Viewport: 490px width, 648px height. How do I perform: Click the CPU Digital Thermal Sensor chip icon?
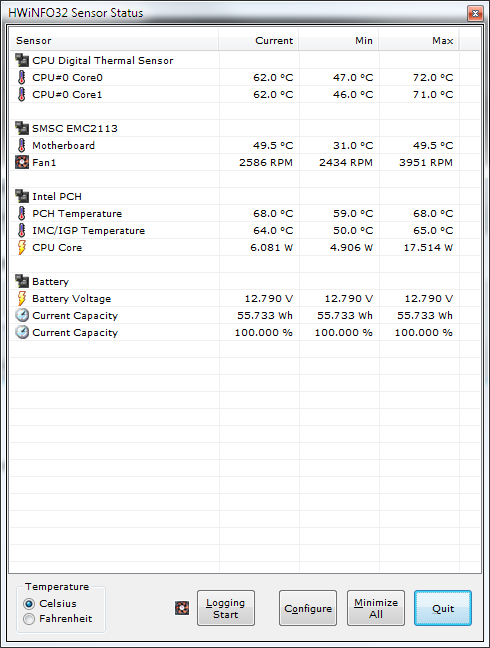(x=22, y=60)
